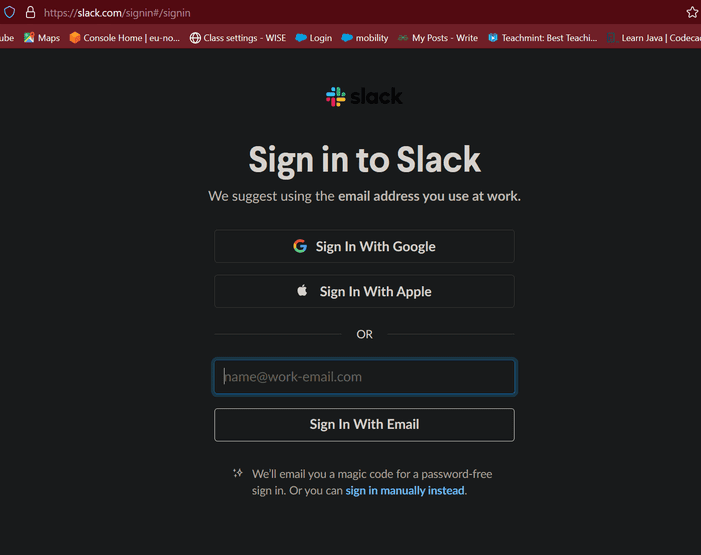Click the sparkle icon beside magic code text
This screenshot has width=701, height=555.
pyautogui.click(x=238, y=473)
